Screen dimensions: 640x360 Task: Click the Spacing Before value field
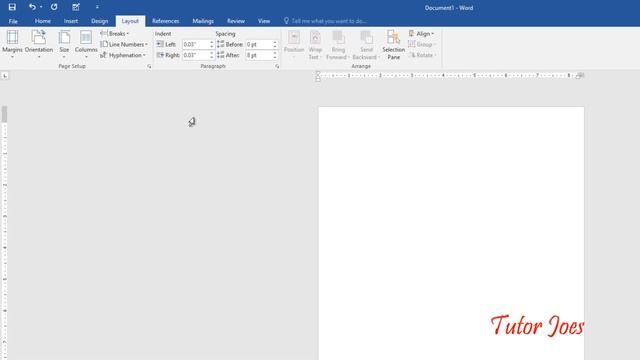tap(259, 44)
